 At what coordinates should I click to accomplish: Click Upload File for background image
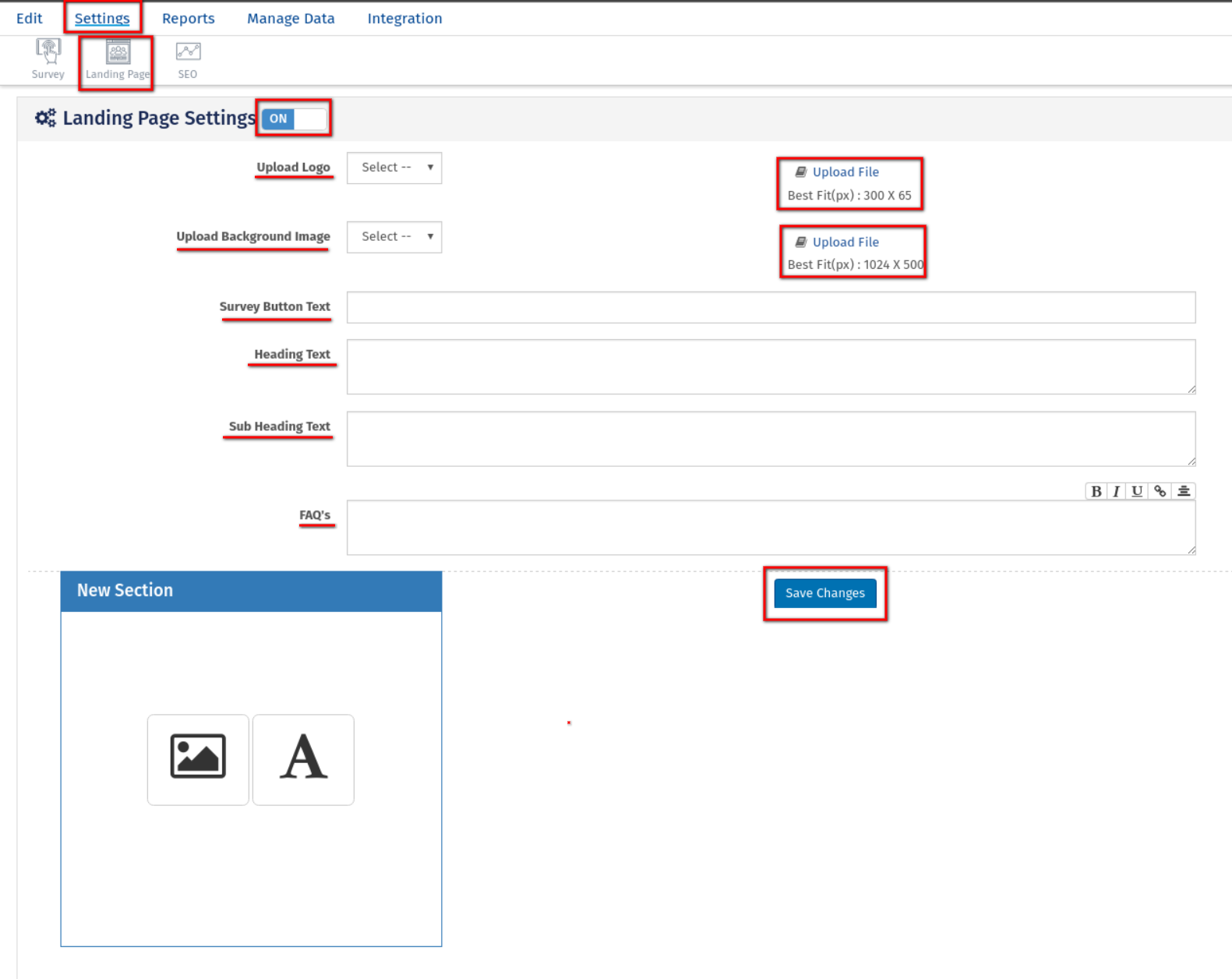pos(845,242)
